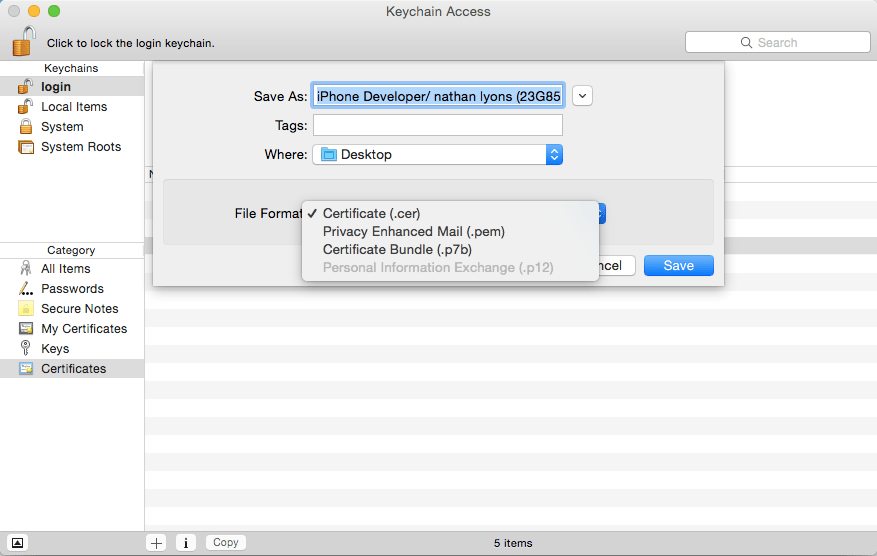The height and width of the screenshot is (556, 877).
Task: Select All Items category
Action: [72, 268]
